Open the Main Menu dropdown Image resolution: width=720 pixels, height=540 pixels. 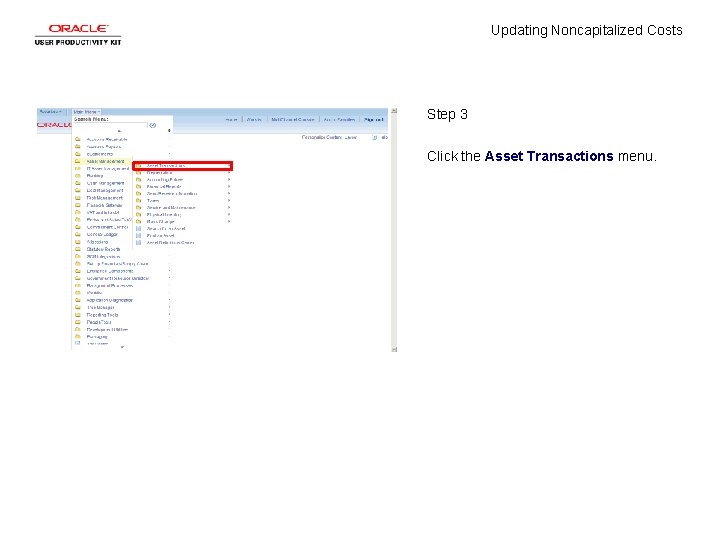point(87,112)
